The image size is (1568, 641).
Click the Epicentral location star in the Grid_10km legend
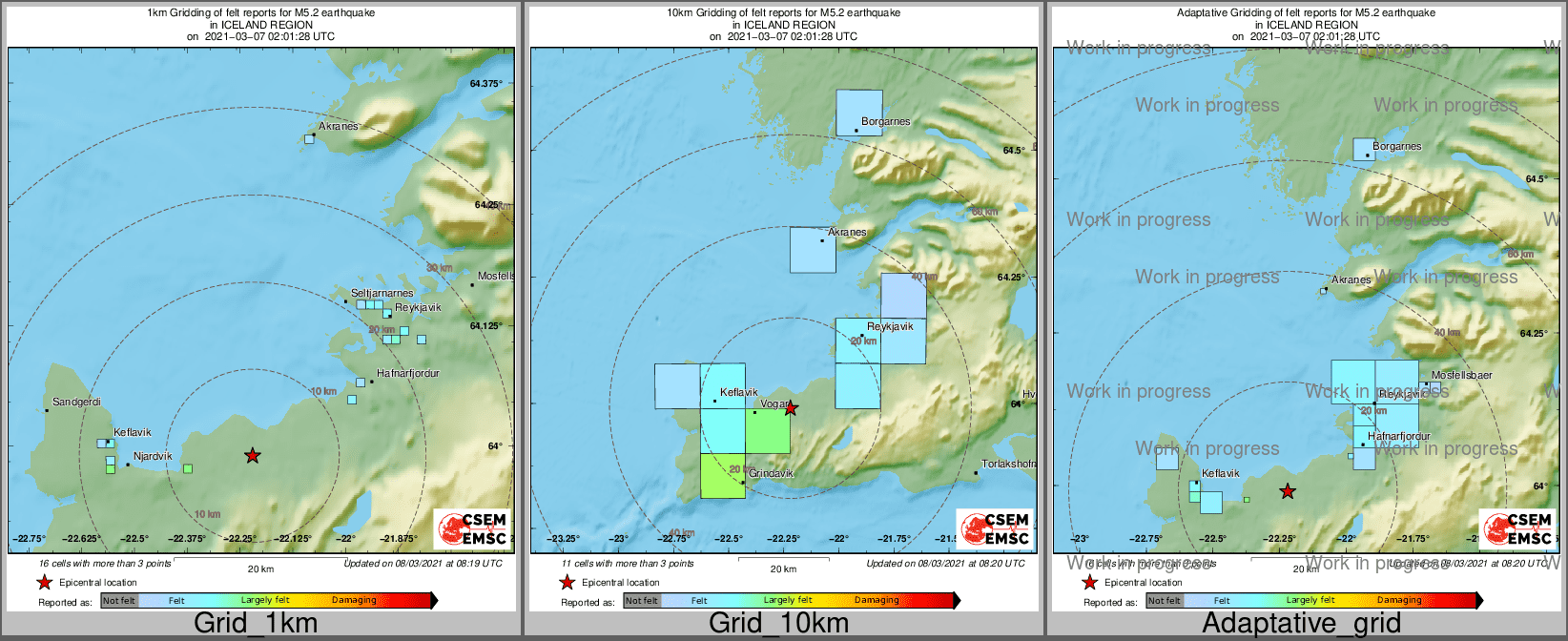[x=567, y=582]
